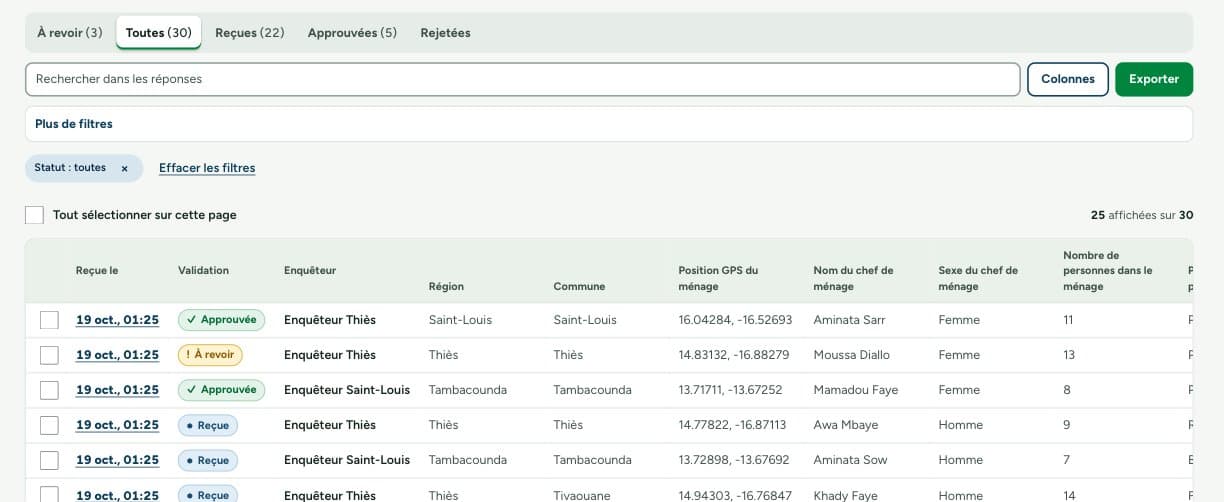Switch to the 'À revoir (3)' tab
1224x502 pixels.
(x=70, y=33)
